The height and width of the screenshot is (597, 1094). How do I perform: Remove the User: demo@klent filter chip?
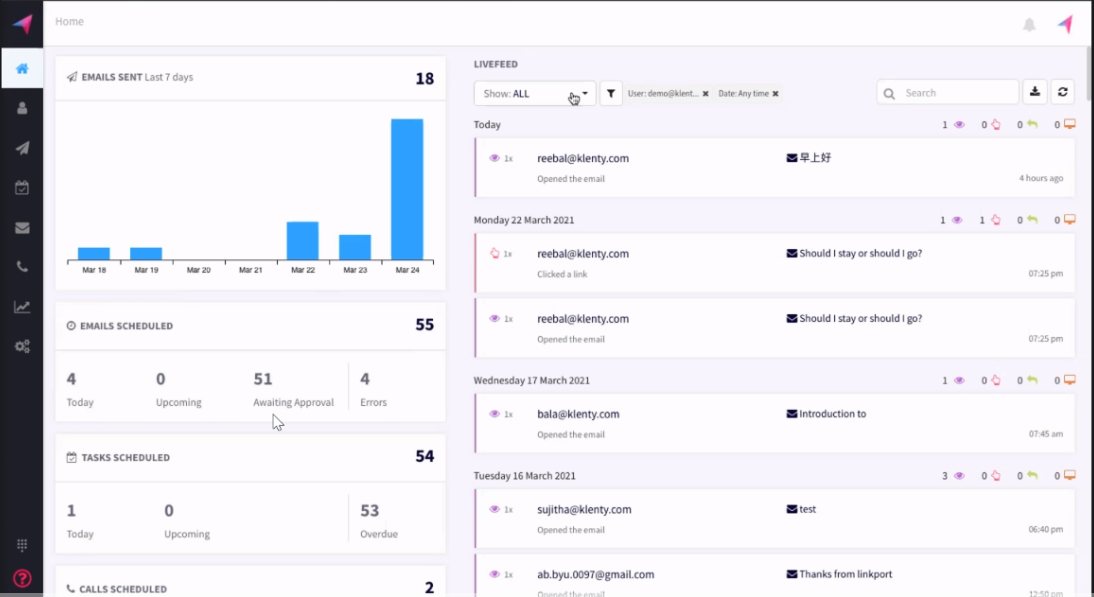click(707, 93)
